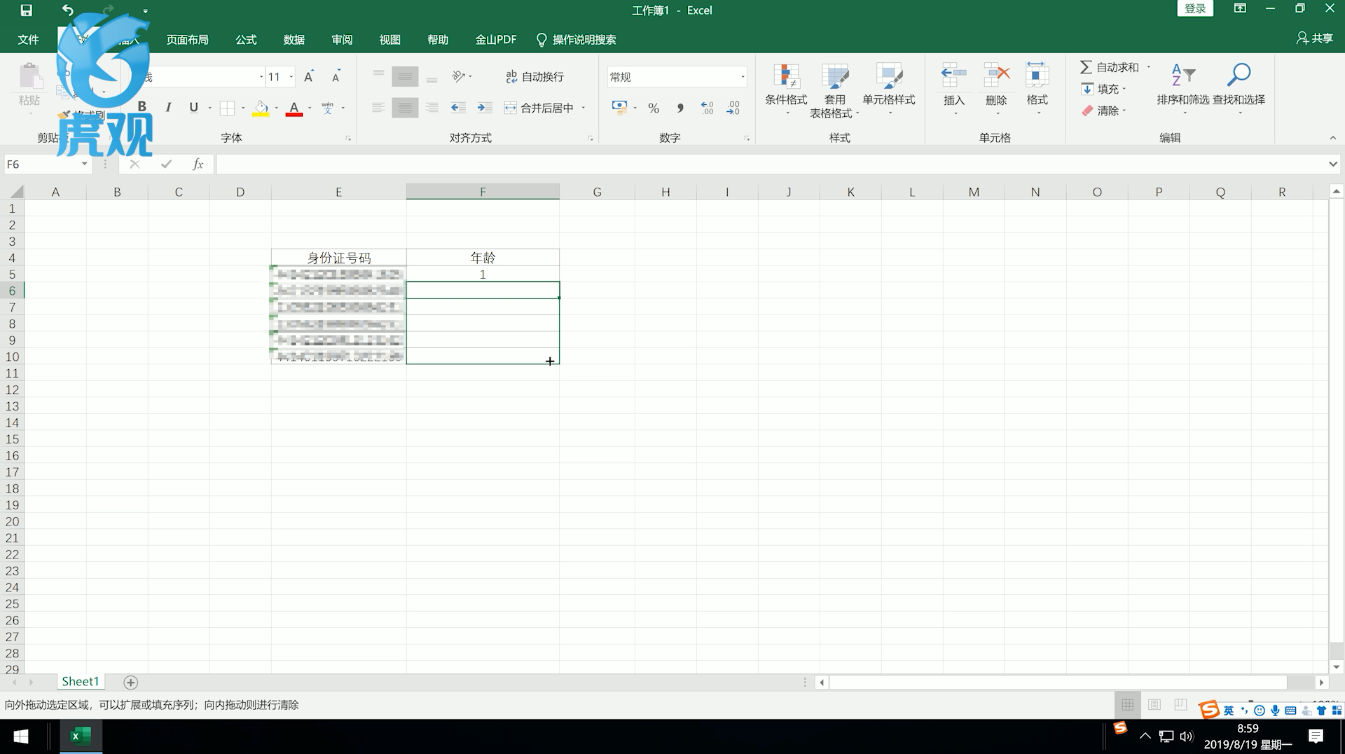Screen dimensions: 1345x754
Task: Switch to 数据 Data tab
Action: (x=294, y=40)
